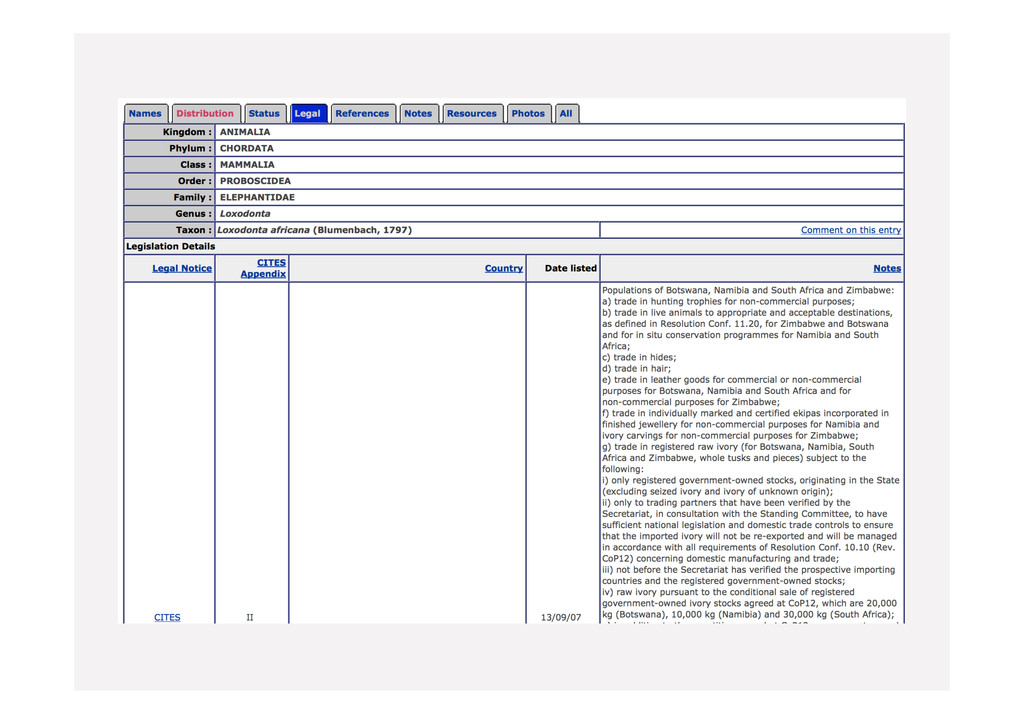Image resolution: width=1024 pixels, height=724 pixels.
Task: Click the Family value ELEPHANTIDAE
Action: coord(257,197)
